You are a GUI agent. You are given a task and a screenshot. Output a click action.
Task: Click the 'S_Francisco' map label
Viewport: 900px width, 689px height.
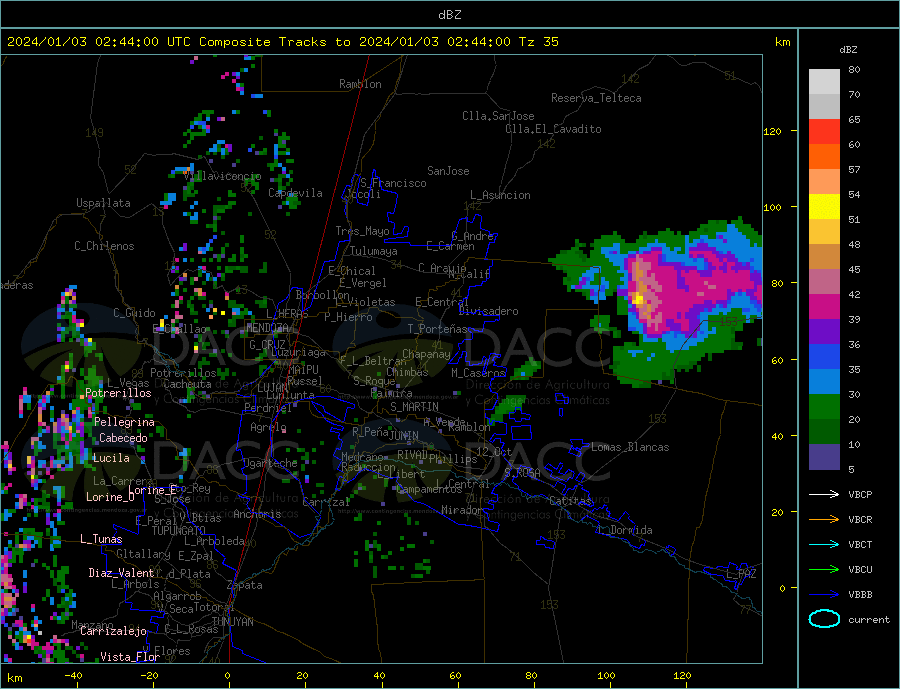tap(393, 183)
